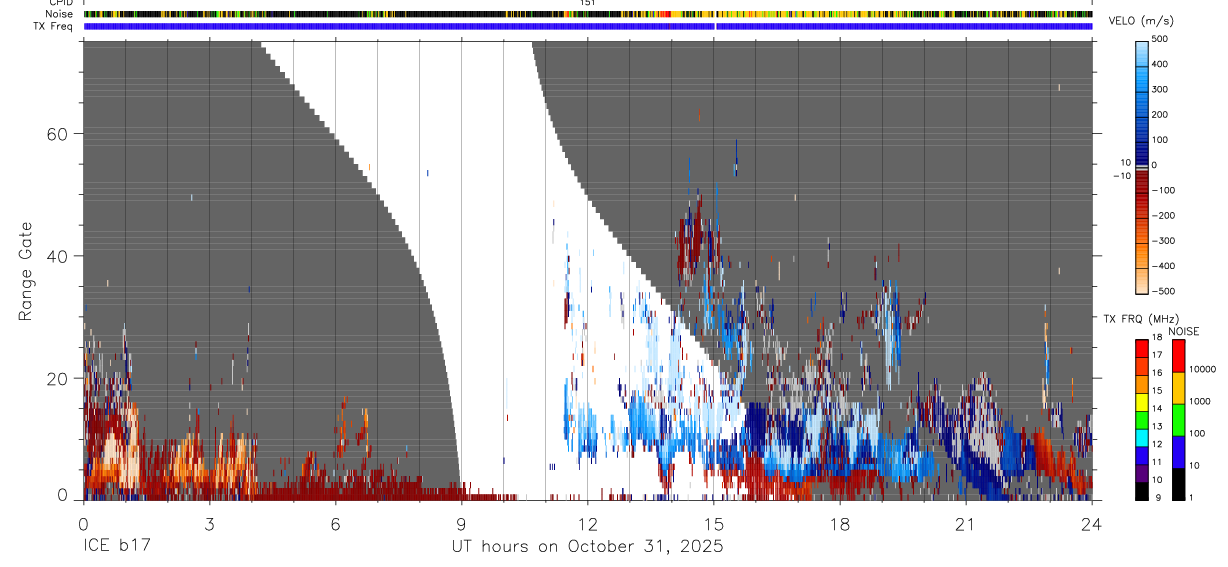Click the 100 label on NOISE scale
The image size is (1228, 567).
(x=1198, y=433)
